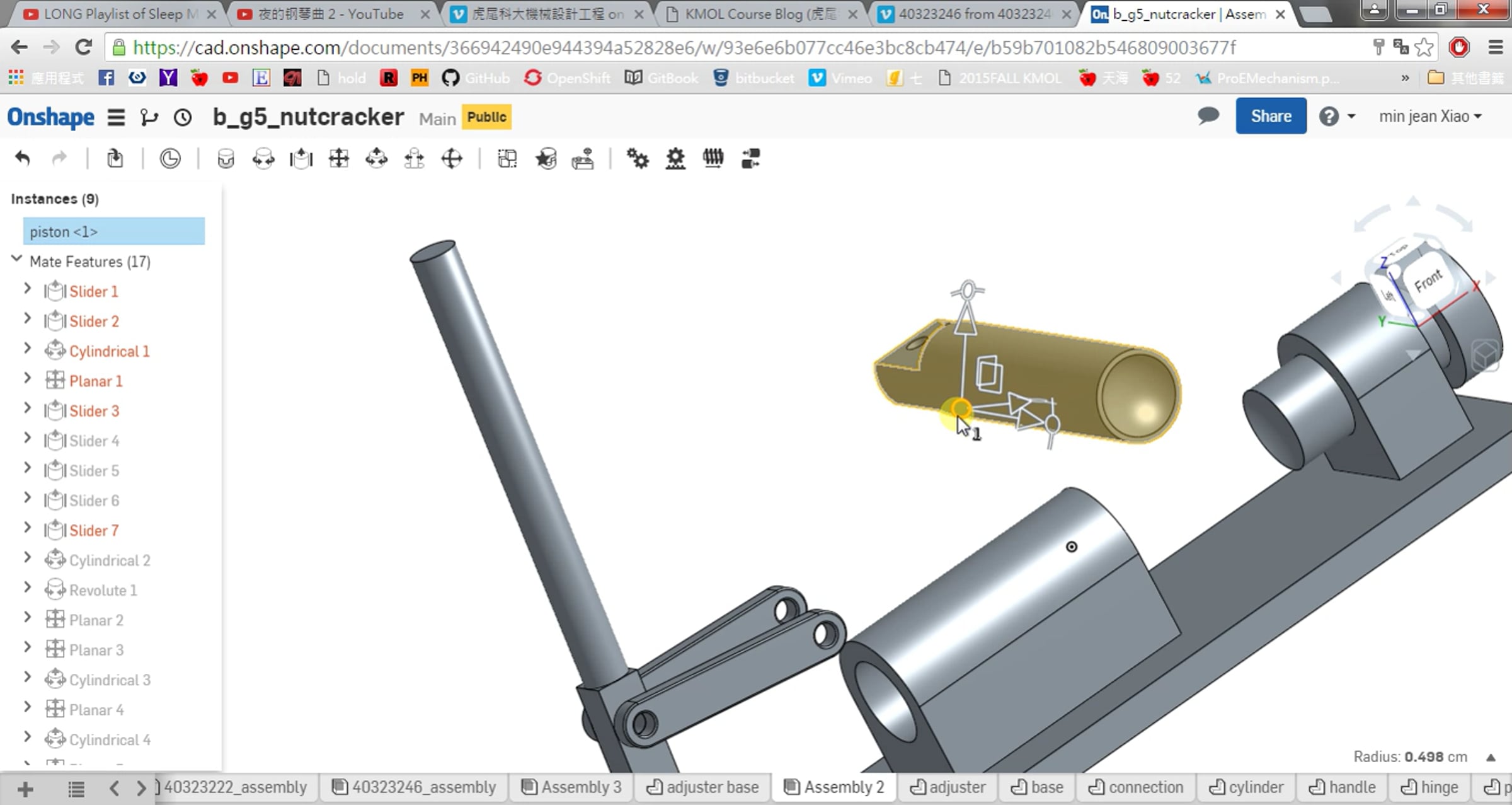Viewport: 1512px width, 805px height.
Task: Open the cylinder part studio tab
Action: [x=1247, y=787]
